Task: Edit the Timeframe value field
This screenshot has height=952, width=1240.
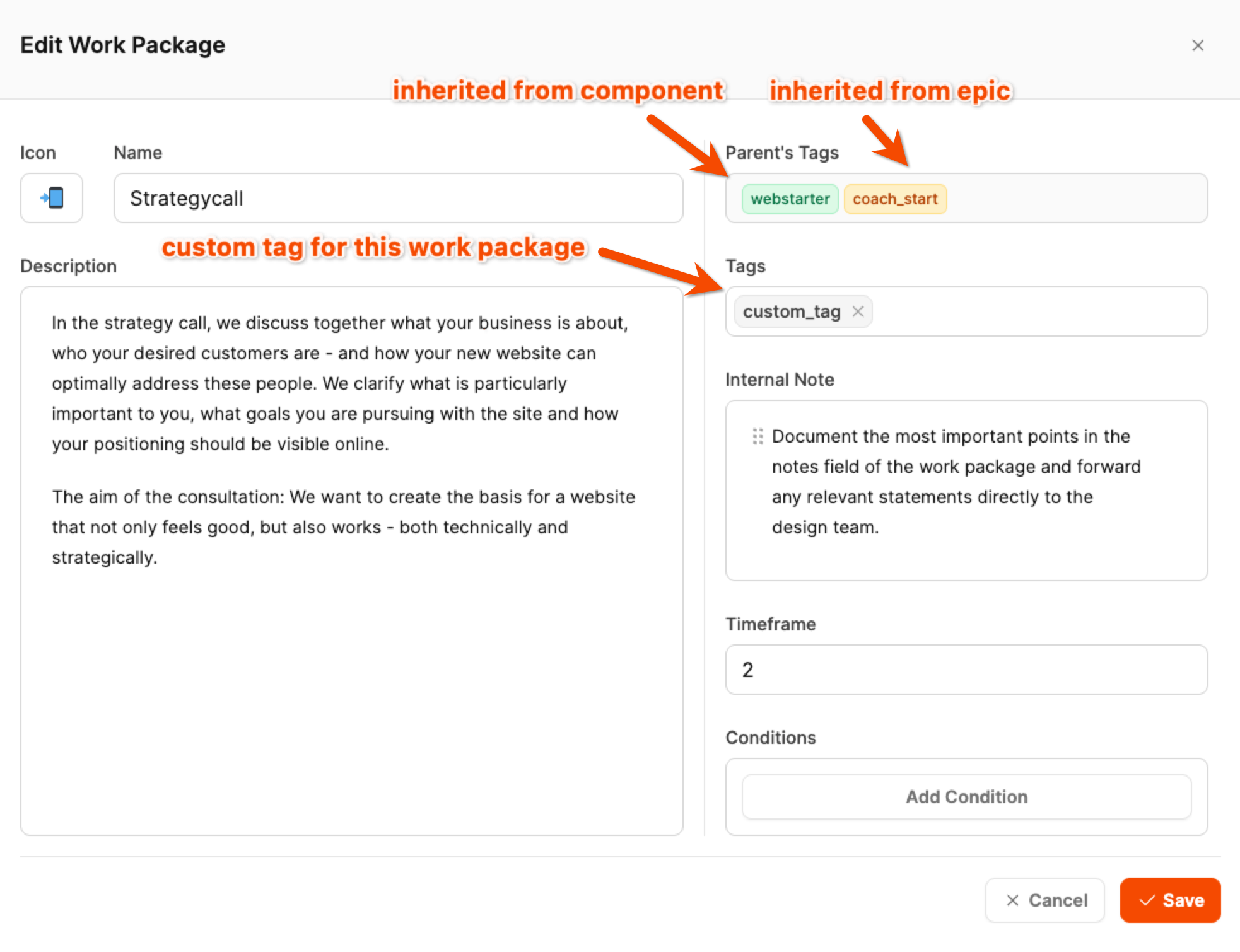Action: pos(966,670)
